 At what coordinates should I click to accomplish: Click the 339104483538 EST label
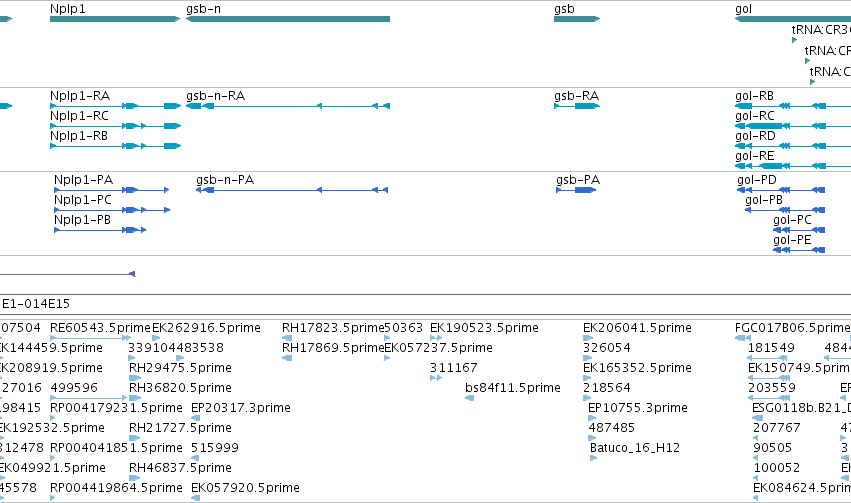click(x=176, y=348)
